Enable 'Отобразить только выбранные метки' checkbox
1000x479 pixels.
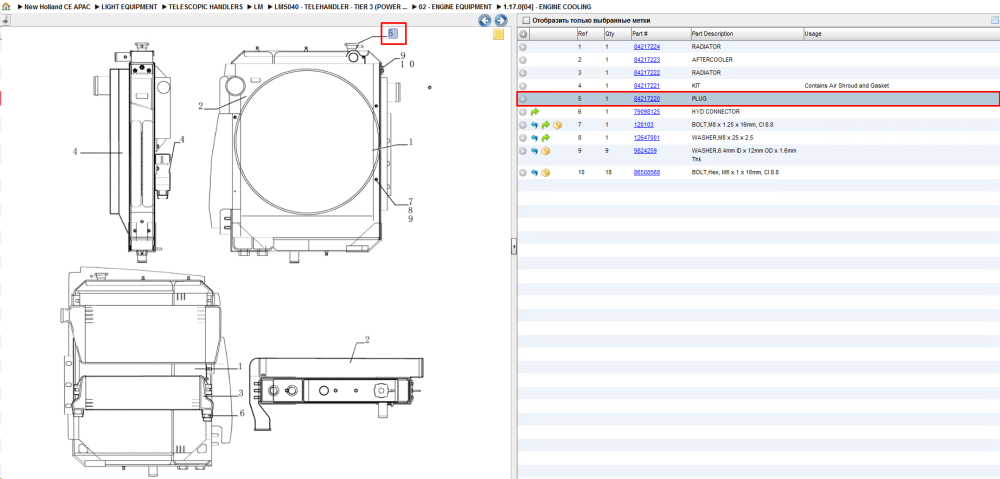coord(526,20)
